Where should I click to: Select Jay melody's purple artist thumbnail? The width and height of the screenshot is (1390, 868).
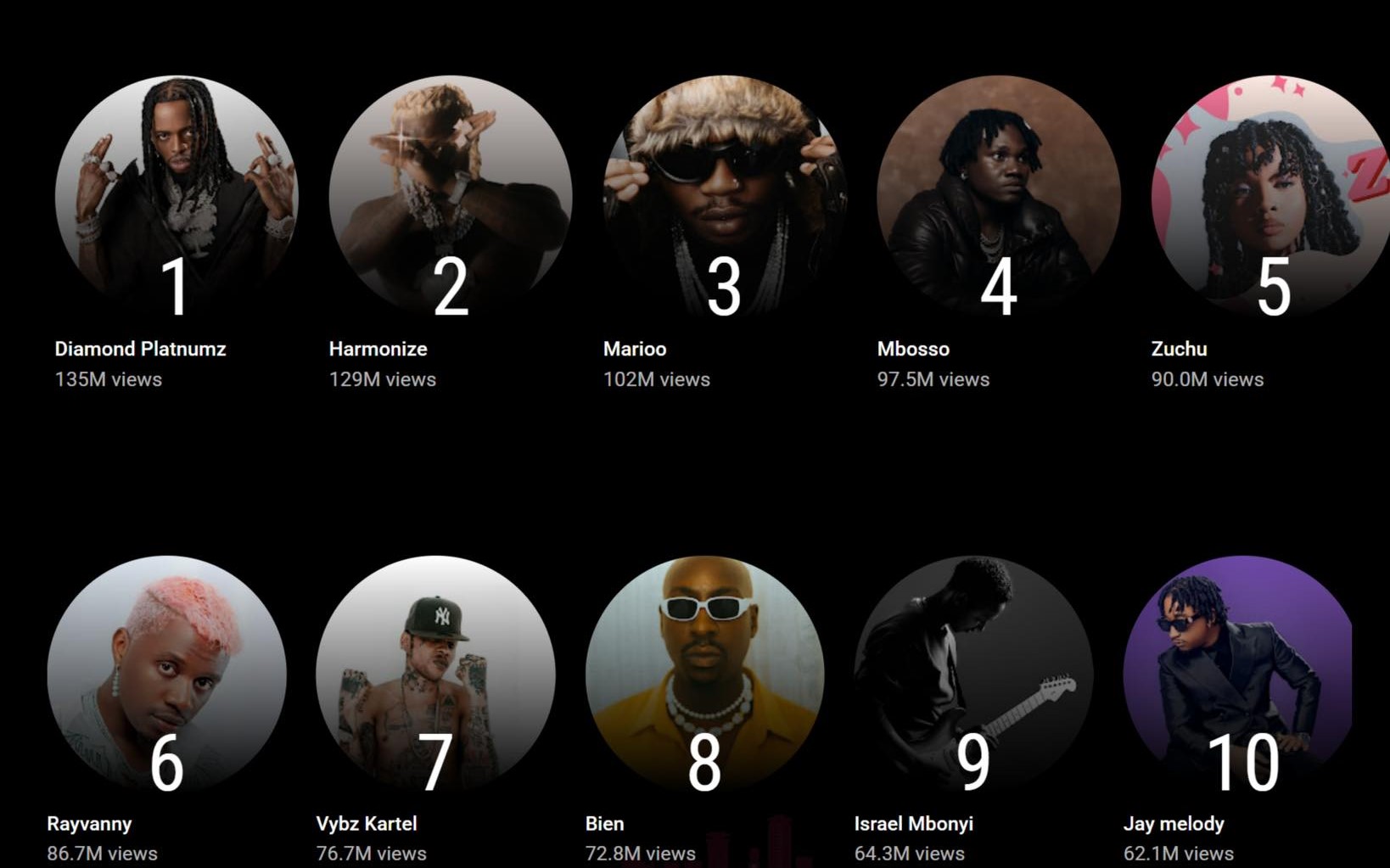[1238, 675]
